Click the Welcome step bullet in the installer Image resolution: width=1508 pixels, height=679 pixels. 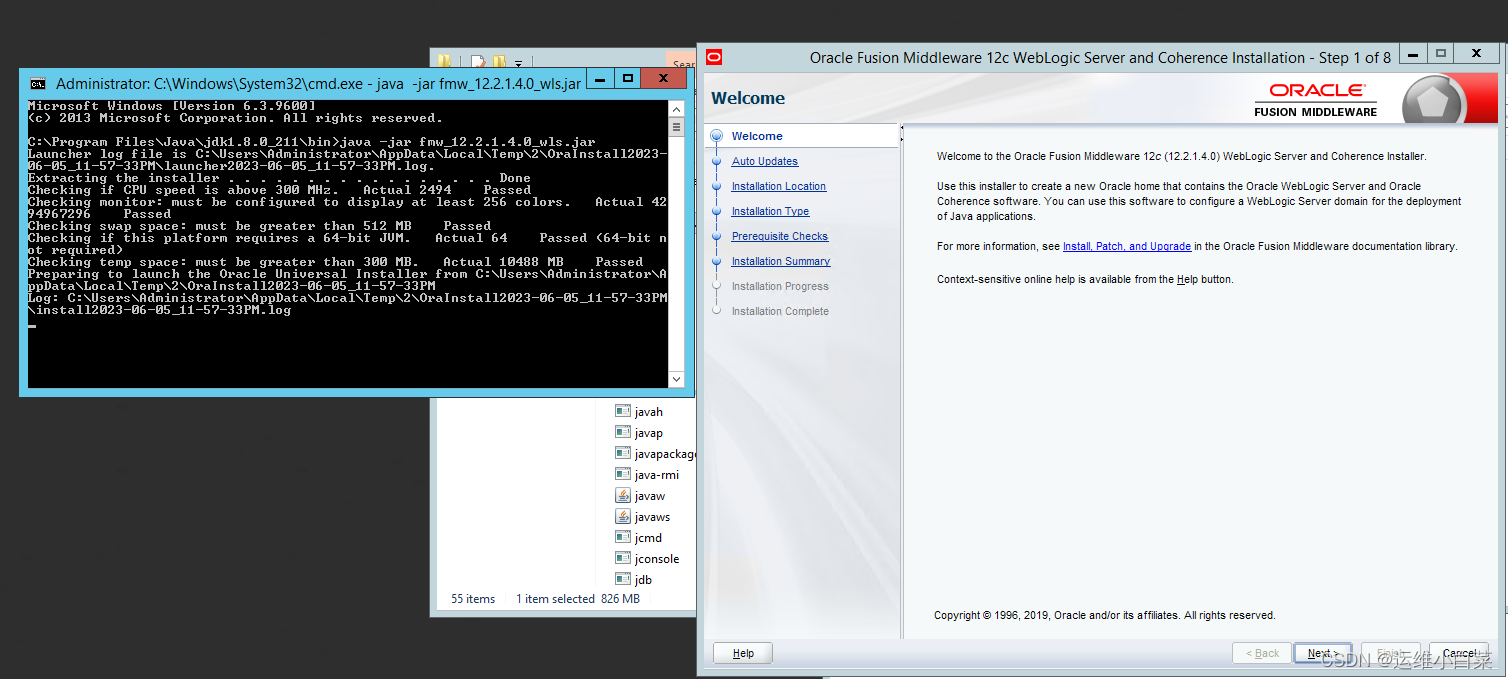[716, 136]
